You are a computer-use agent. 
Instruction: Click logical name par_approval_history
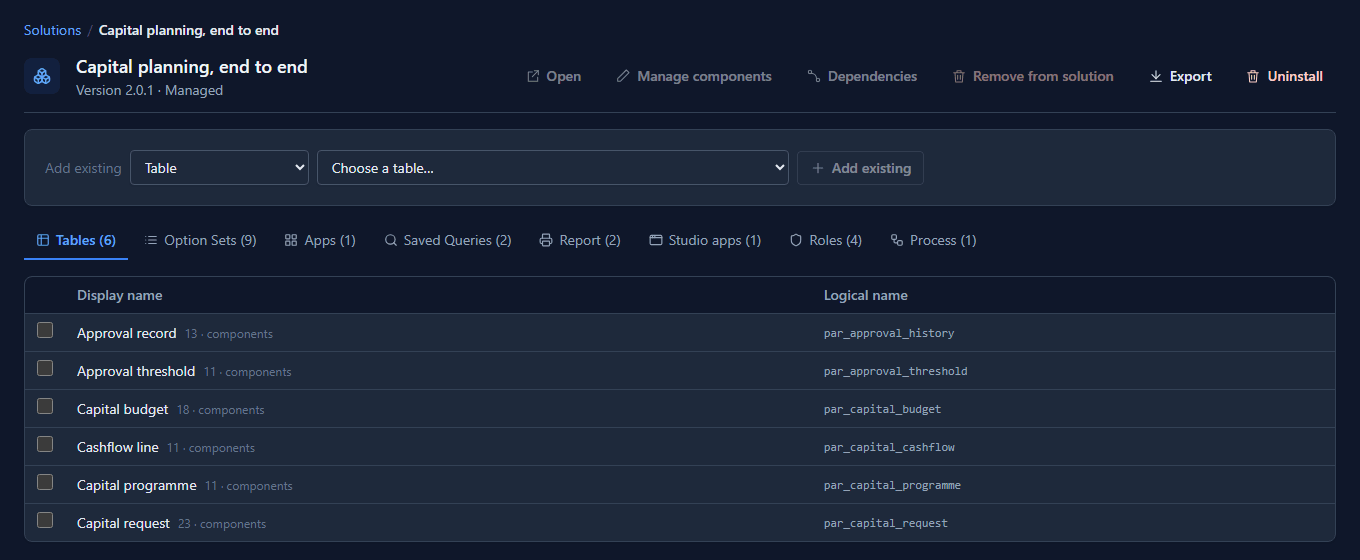point(889,333)
